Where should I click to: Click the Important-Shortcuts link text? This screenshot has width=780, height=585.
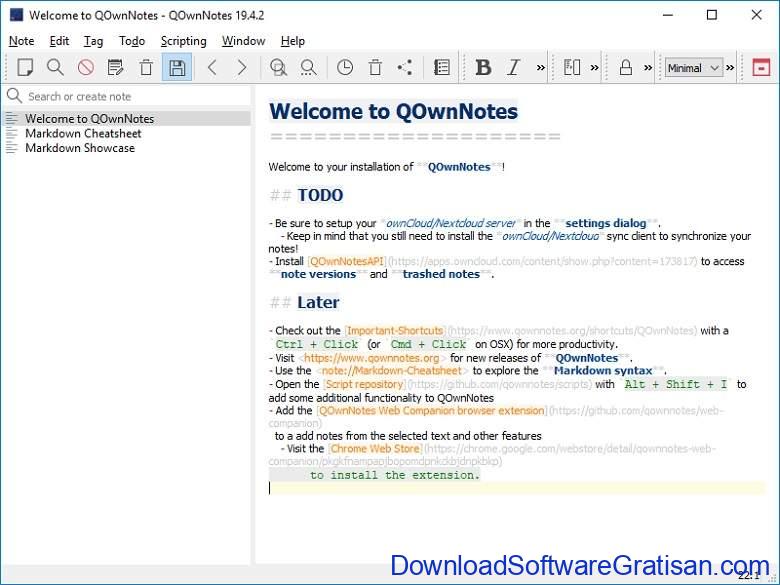coord(395,330)
